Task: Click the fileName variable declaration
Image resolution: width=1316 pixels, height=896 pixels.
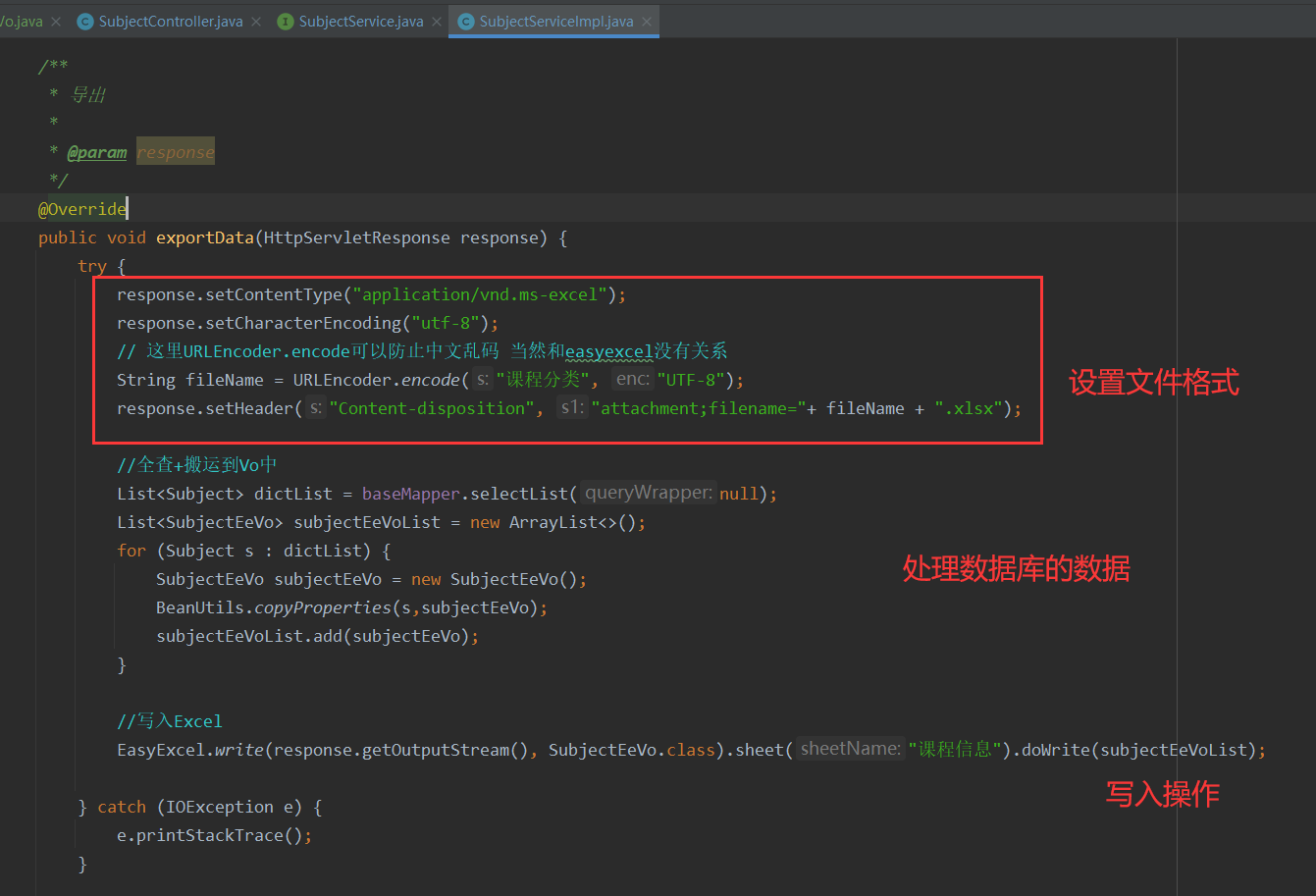Action: coord(225,380)
